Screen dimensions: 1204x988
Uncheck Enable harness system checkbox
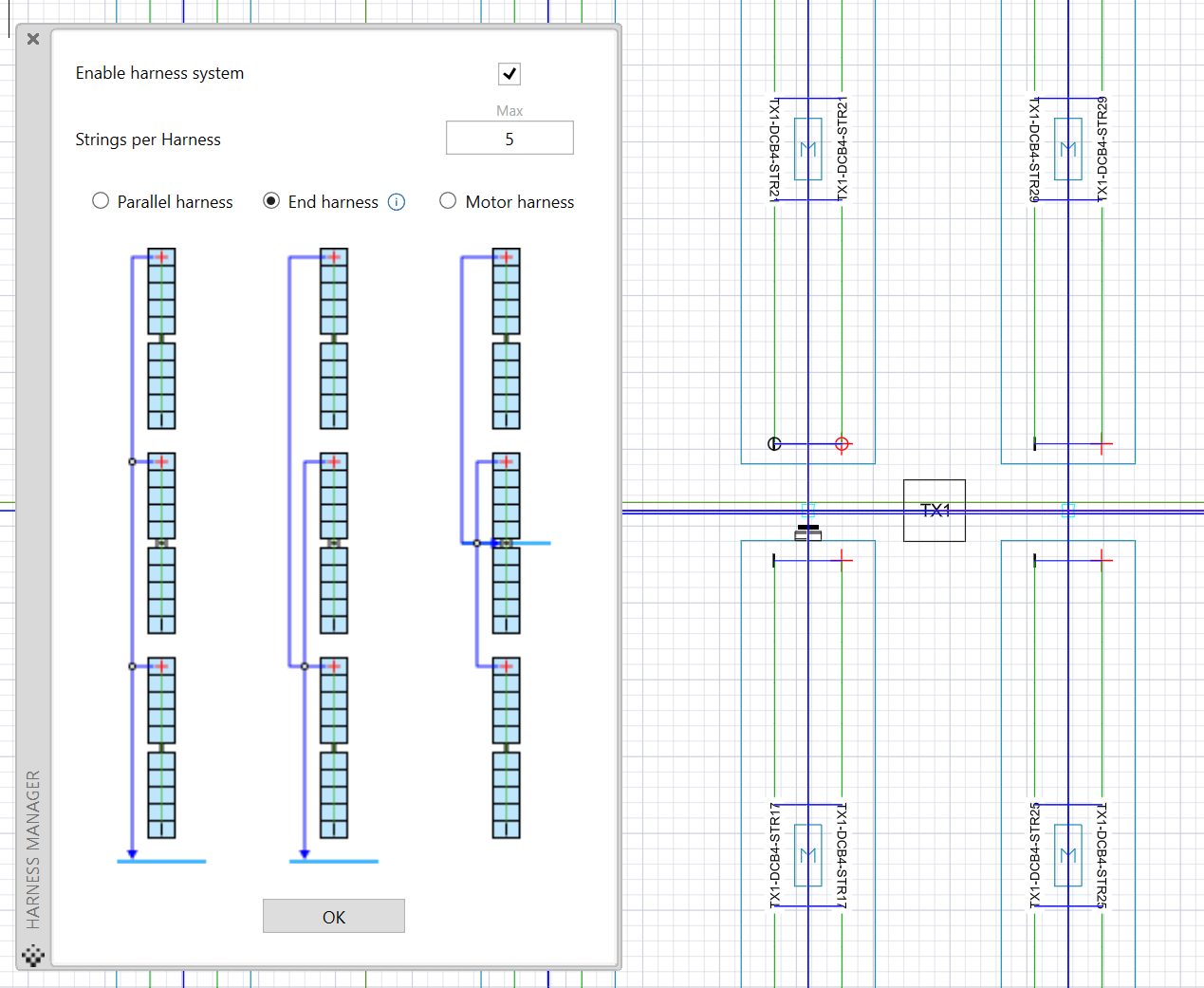click(509, 73)
